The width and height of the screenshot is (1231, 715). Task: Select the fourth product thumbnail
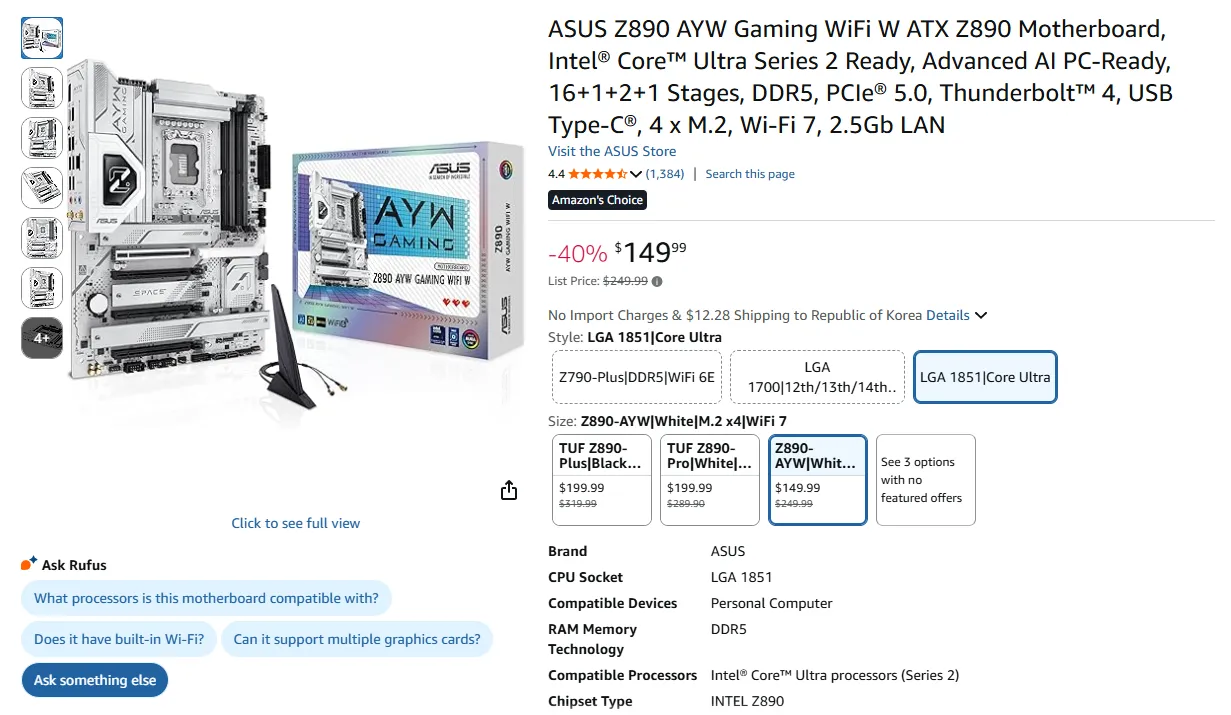pyautogui.click(x=42, y=188)
